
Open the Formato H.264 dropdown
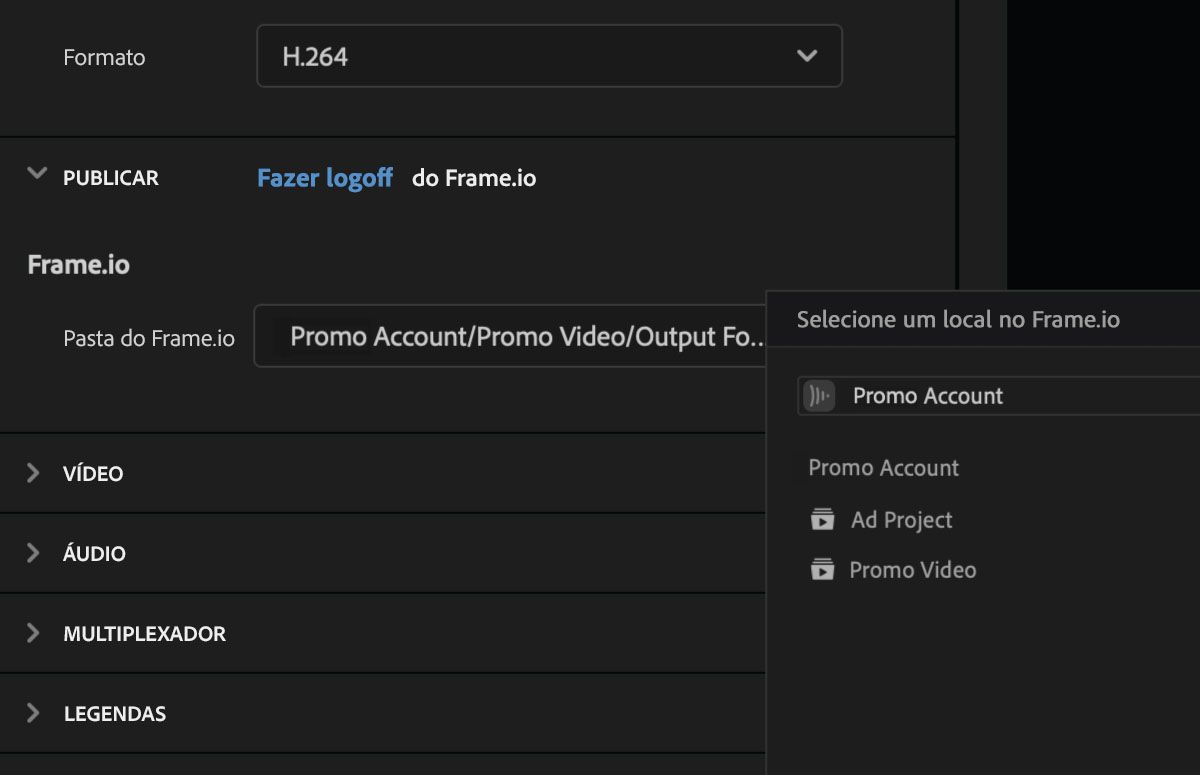coord(549,56)
